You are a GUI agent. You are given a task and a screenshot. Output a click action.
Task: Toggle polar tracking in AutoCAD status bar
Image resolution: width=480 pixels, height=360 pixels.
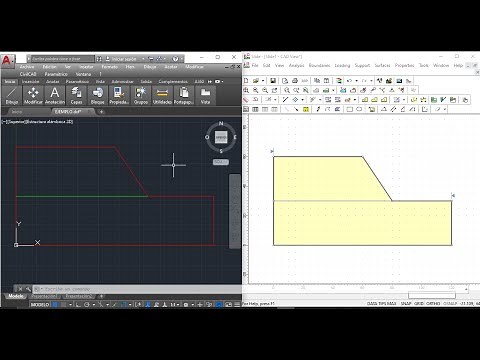87,304
